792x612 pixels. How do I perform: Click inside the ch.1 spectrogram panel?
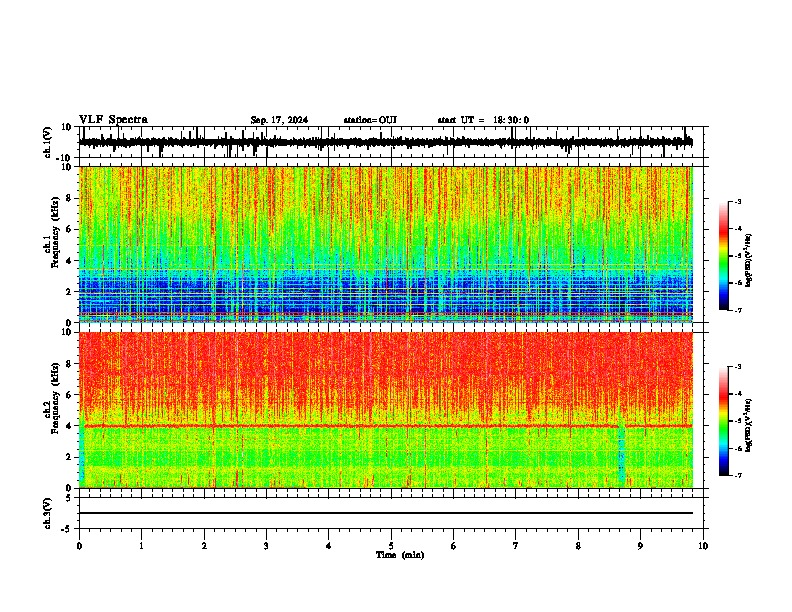click(385, 244)
